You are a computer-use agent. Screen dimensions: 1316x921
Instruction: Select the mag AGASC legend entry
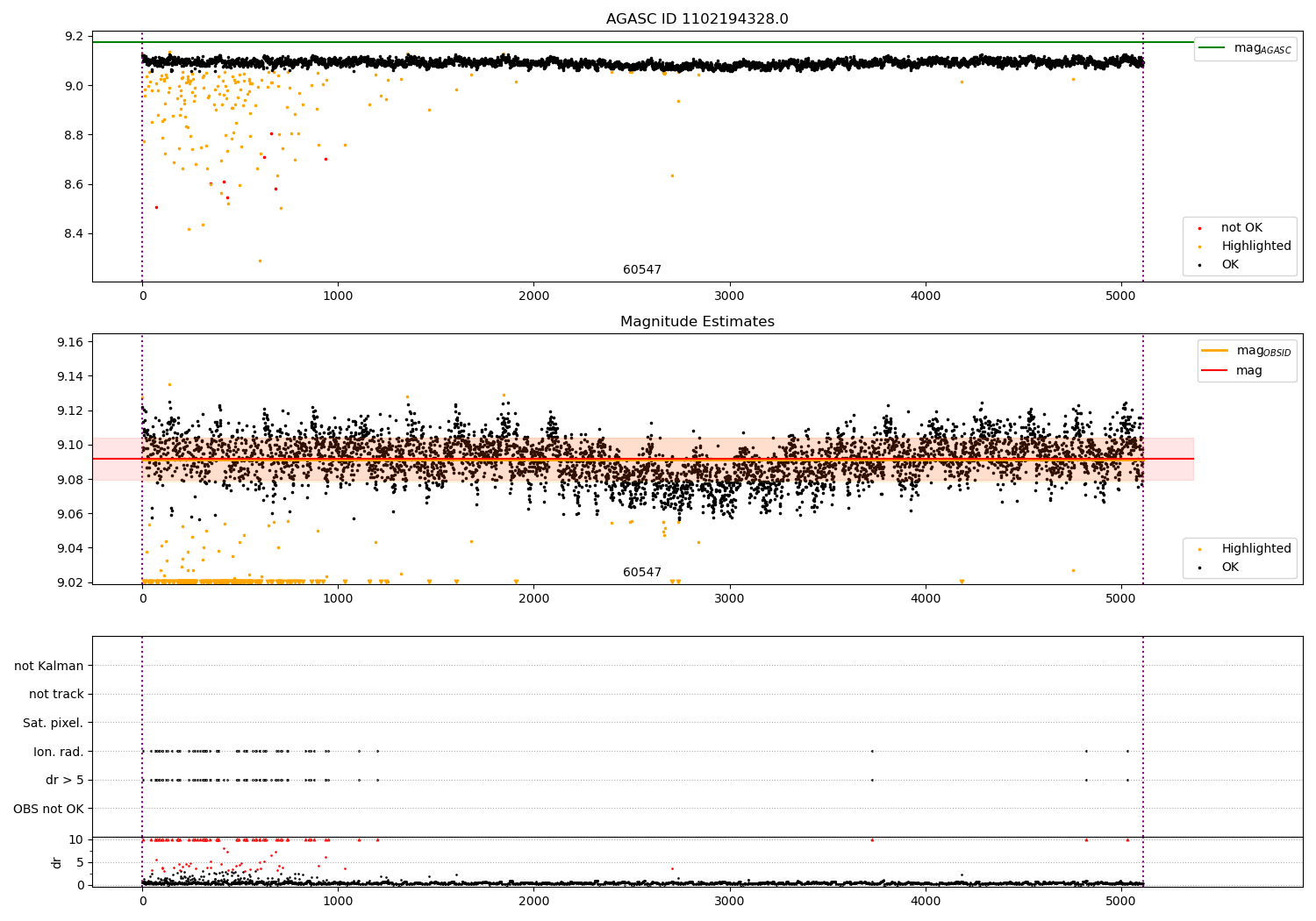(x=1246, y=48)
